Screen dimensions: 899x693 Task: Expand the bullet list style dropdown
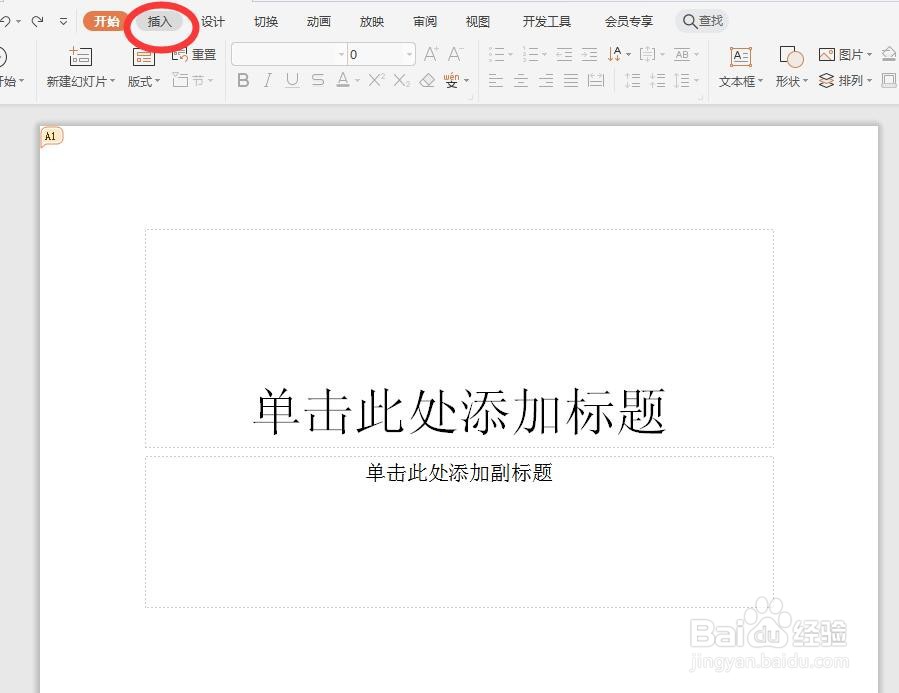(x=508, y=55)
